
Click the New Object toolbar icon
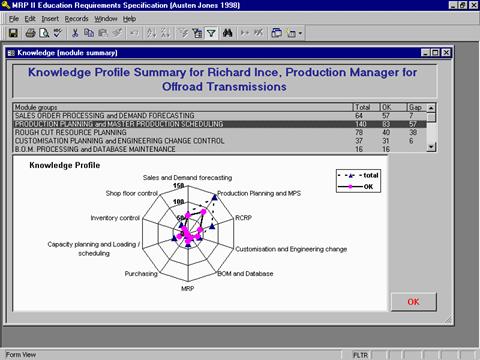291,33
